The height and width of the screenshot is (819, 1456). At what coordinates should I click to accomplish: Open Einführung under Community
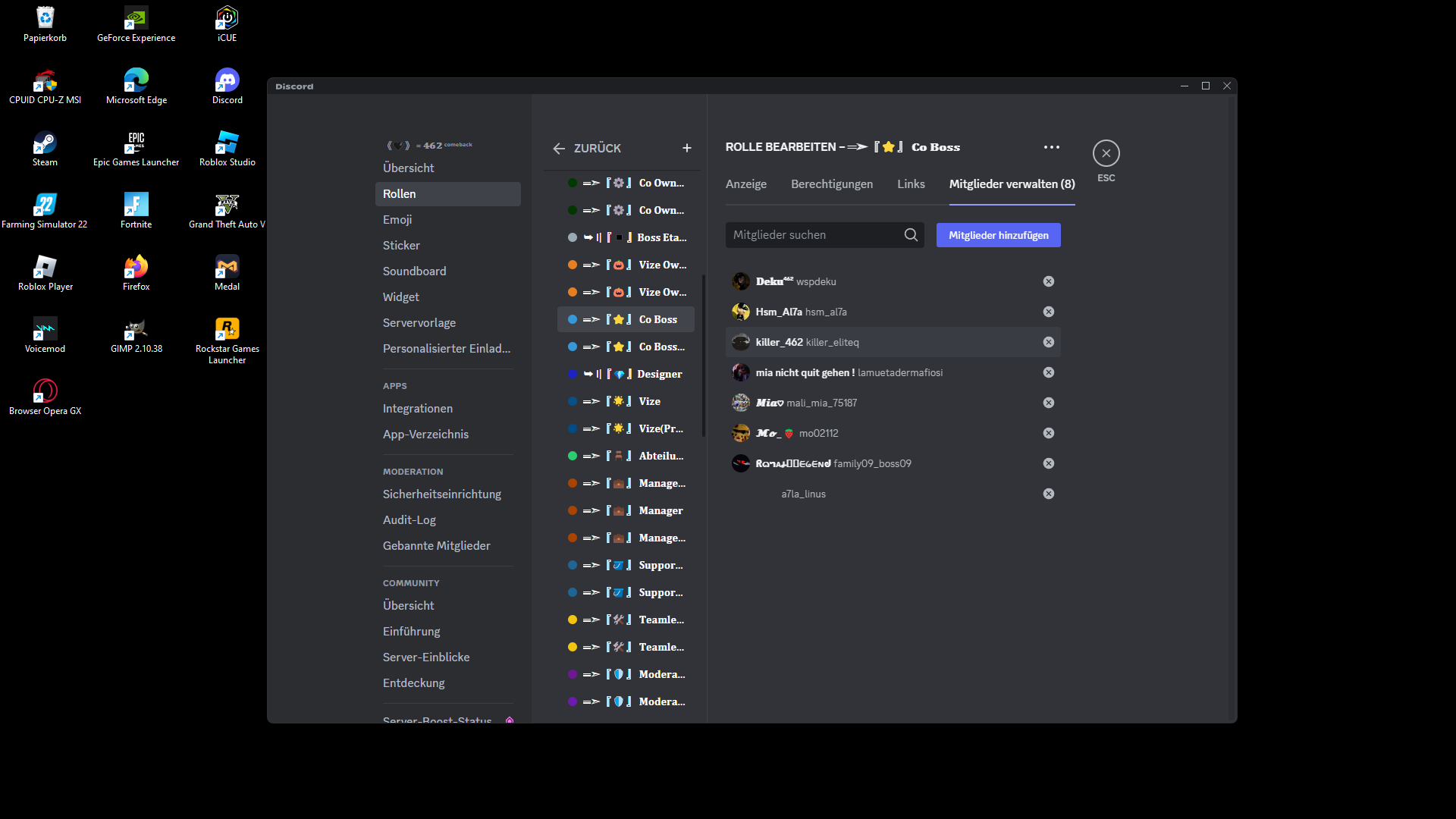tap(447, 632)
